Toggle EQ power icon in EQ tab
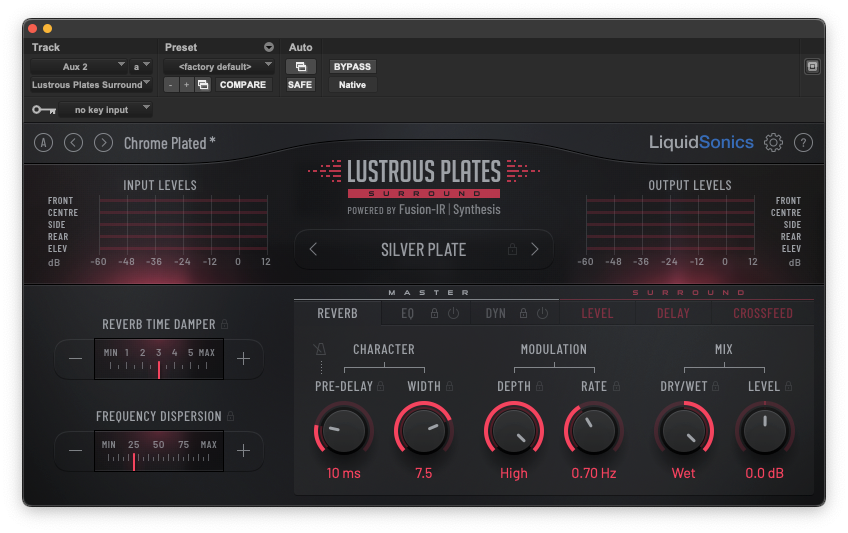Image resolution: width=848 pixels, height=533 pixels. [x=454, y=313]
